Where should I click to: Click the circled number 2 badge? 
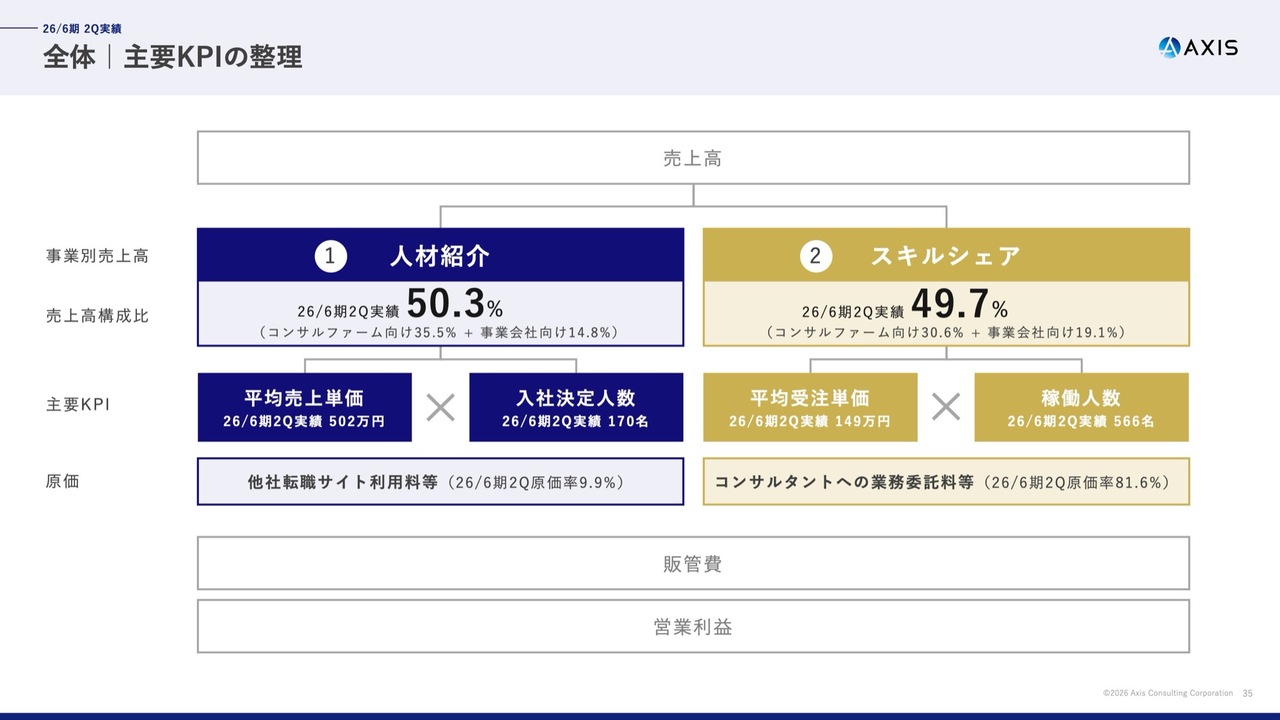[815, 257]
